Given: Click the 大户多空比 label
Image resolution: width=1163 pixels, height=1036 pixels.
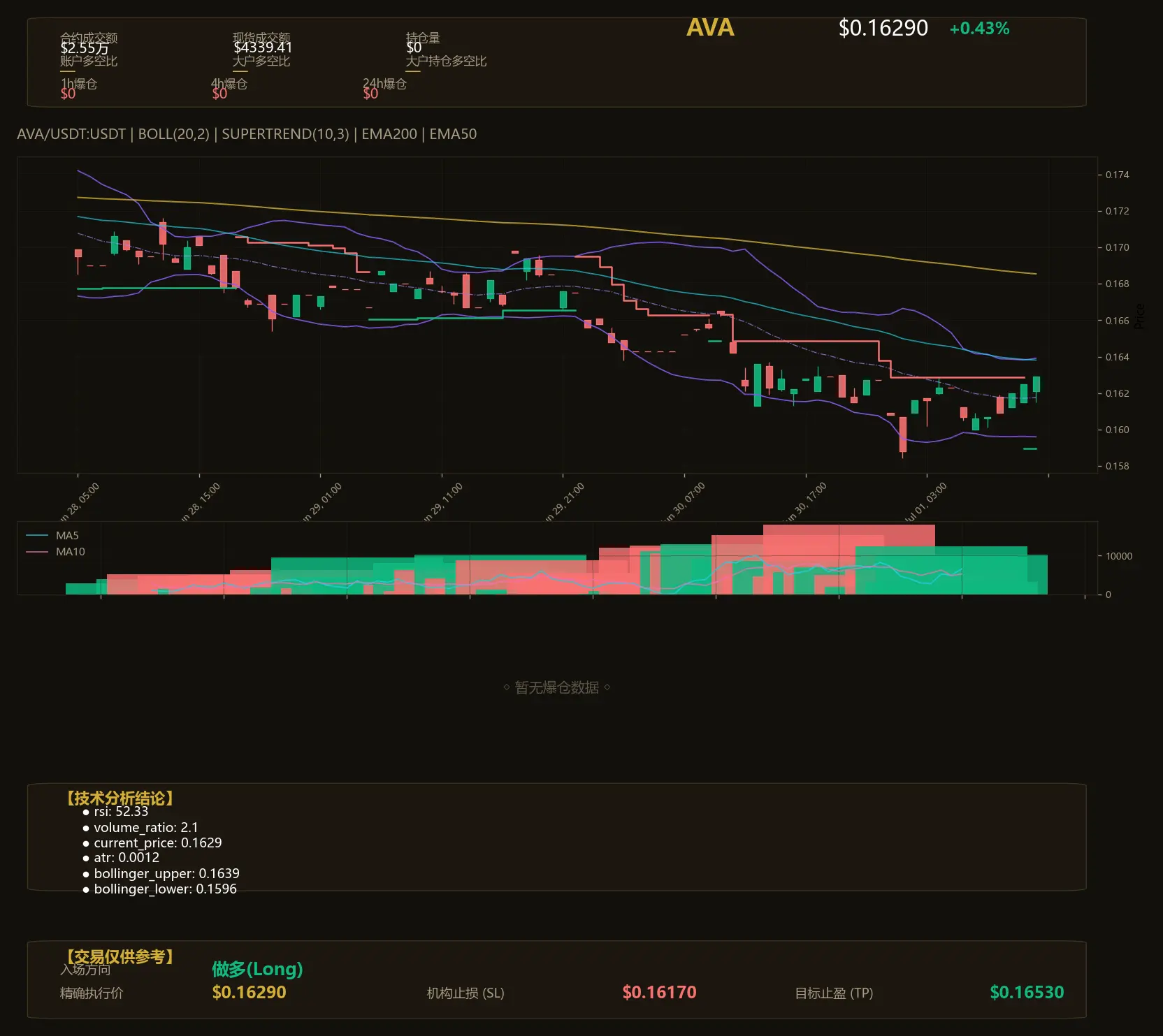Looking at the screenshot, I should pos(261,61).
